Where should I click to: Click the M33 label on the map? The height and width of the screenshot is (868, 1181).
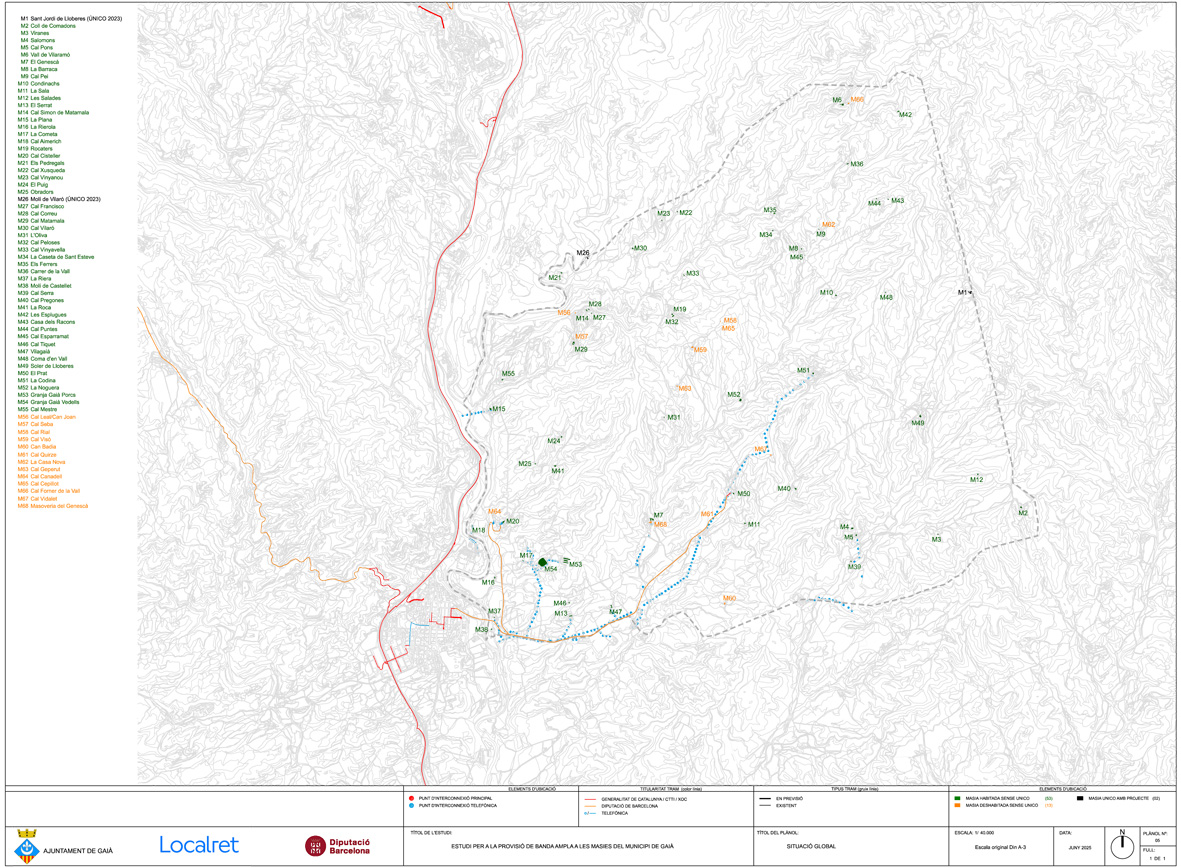coord(693,274)
